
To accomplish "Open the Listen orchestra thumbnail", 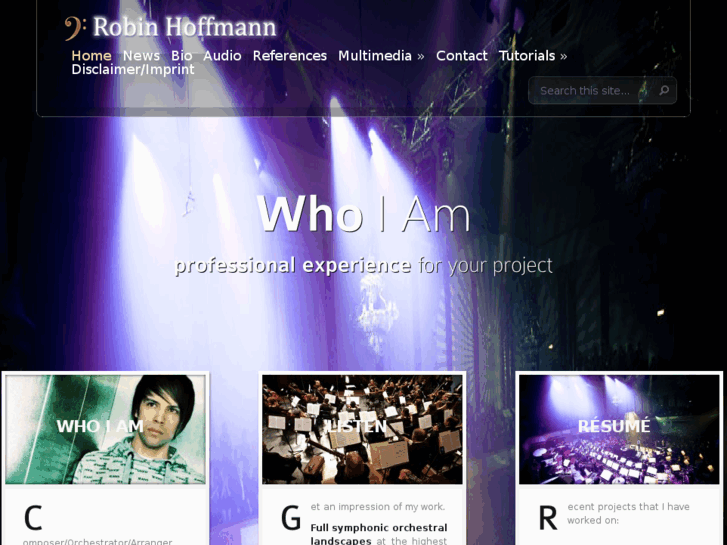I will click(362, 430).
